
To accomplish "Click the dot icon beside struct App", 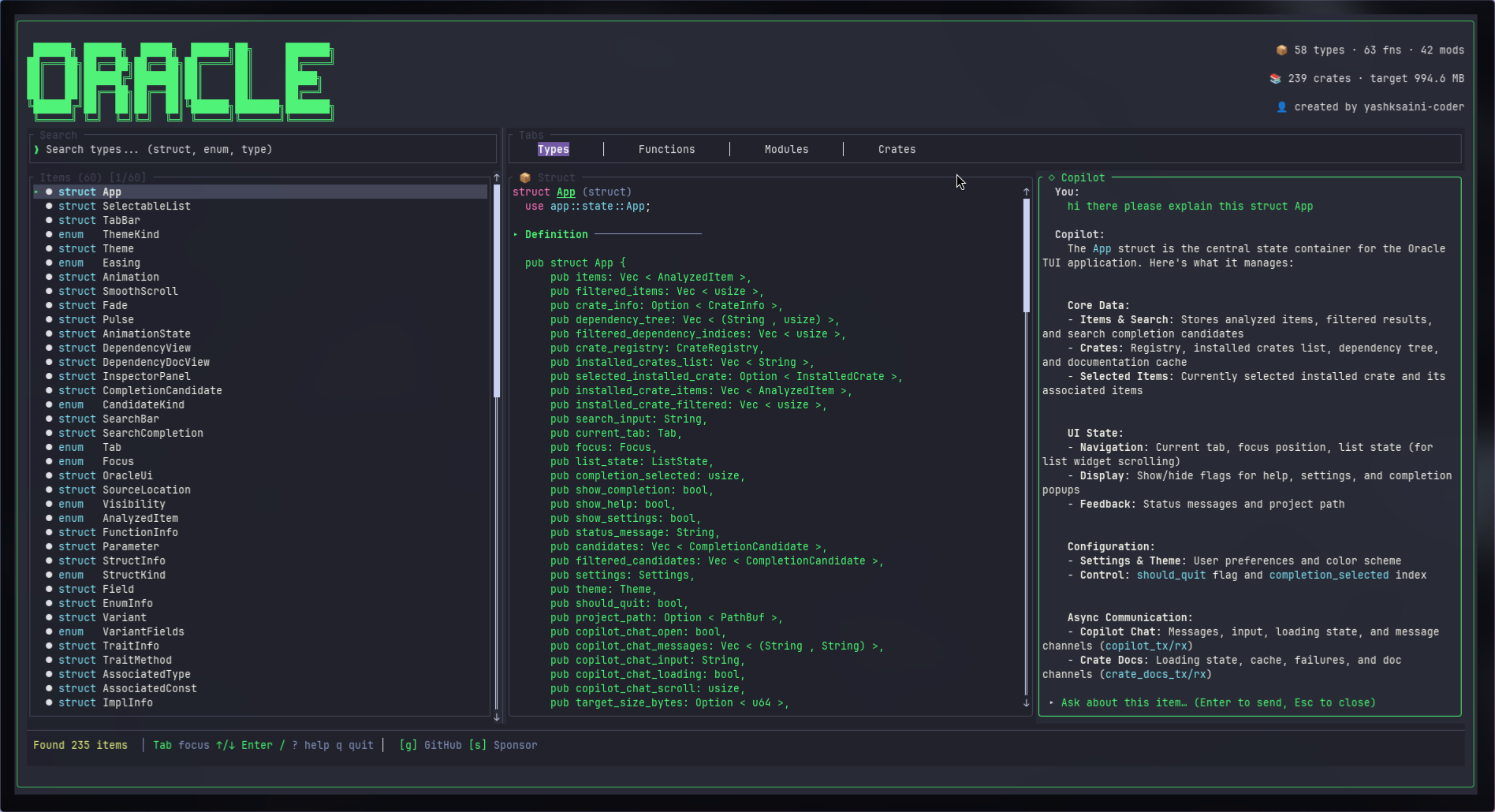I will click(49, 192).
